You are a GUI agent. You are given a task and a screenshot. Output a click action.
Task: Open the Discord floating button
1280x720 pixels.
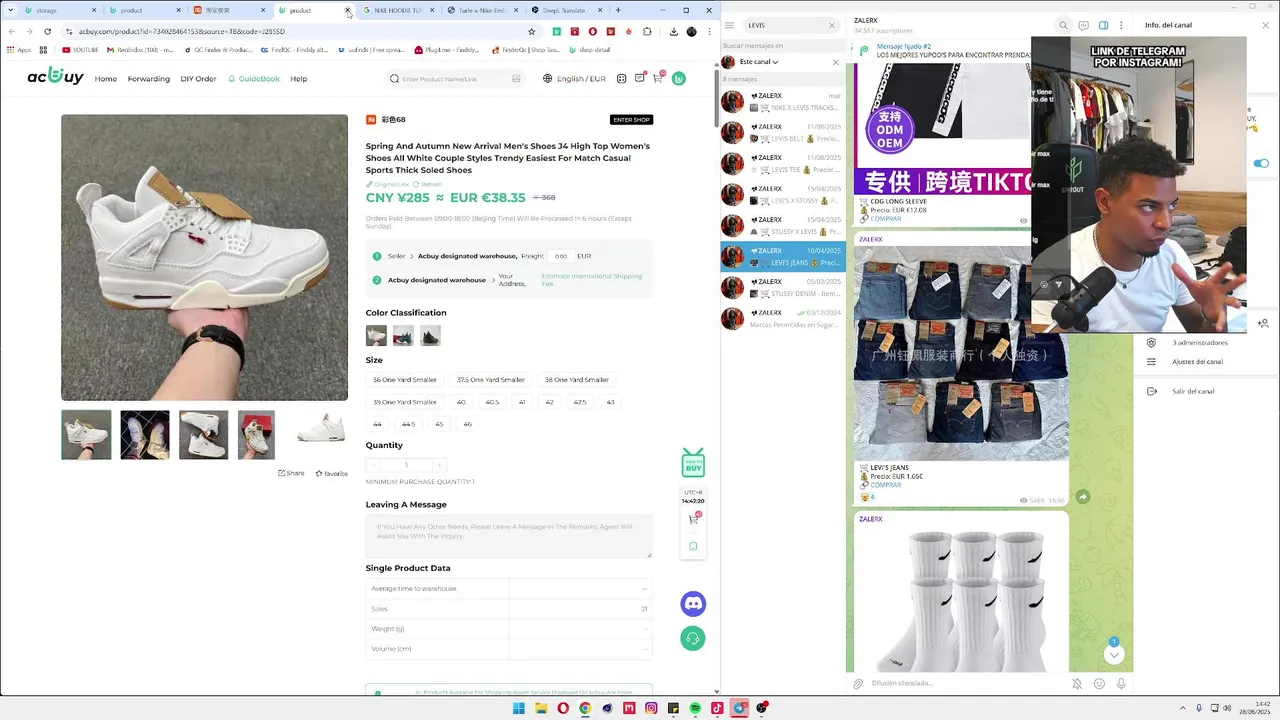click(693, 603)
